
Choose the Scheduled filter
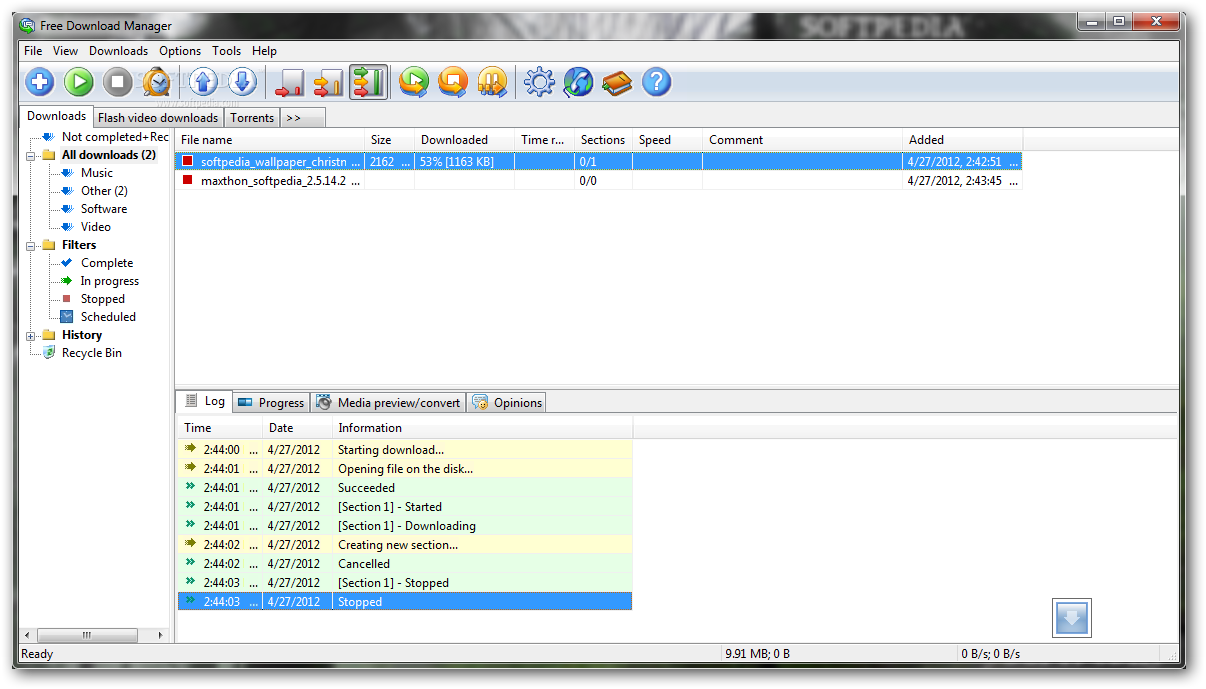[108, 317]
